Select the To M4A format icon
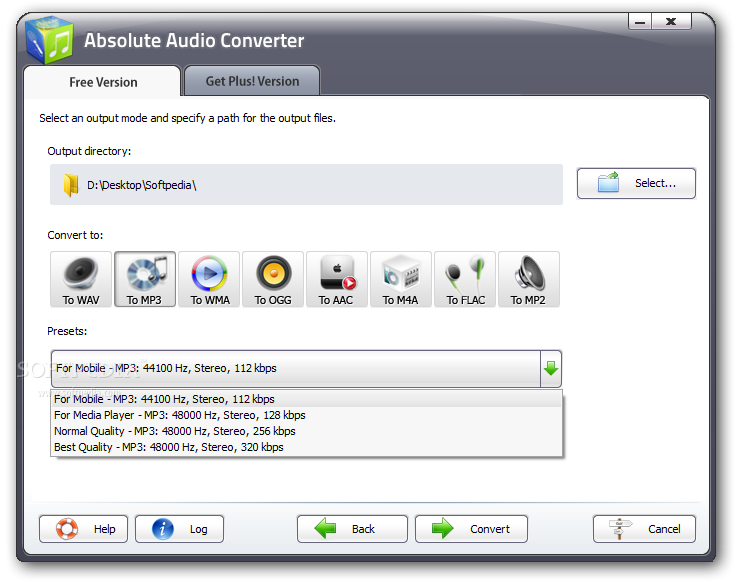This screenshot has height=582, width=736. 400,279
